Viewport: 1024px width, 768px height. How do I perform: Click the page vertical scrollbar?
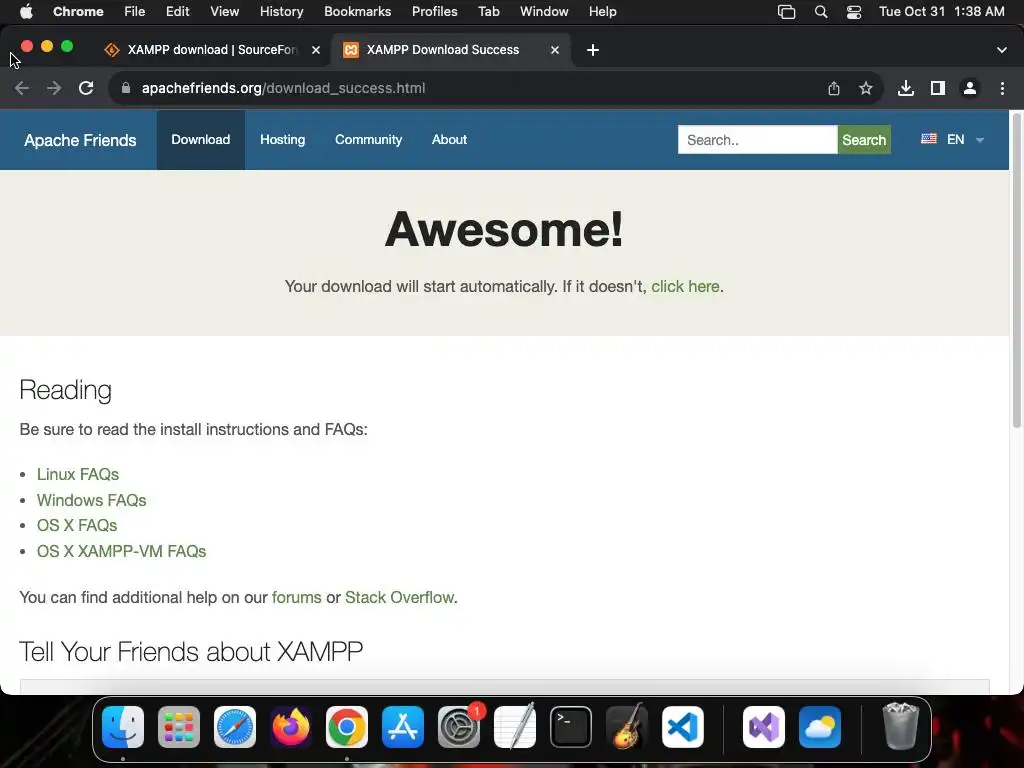pos(1016,271)
